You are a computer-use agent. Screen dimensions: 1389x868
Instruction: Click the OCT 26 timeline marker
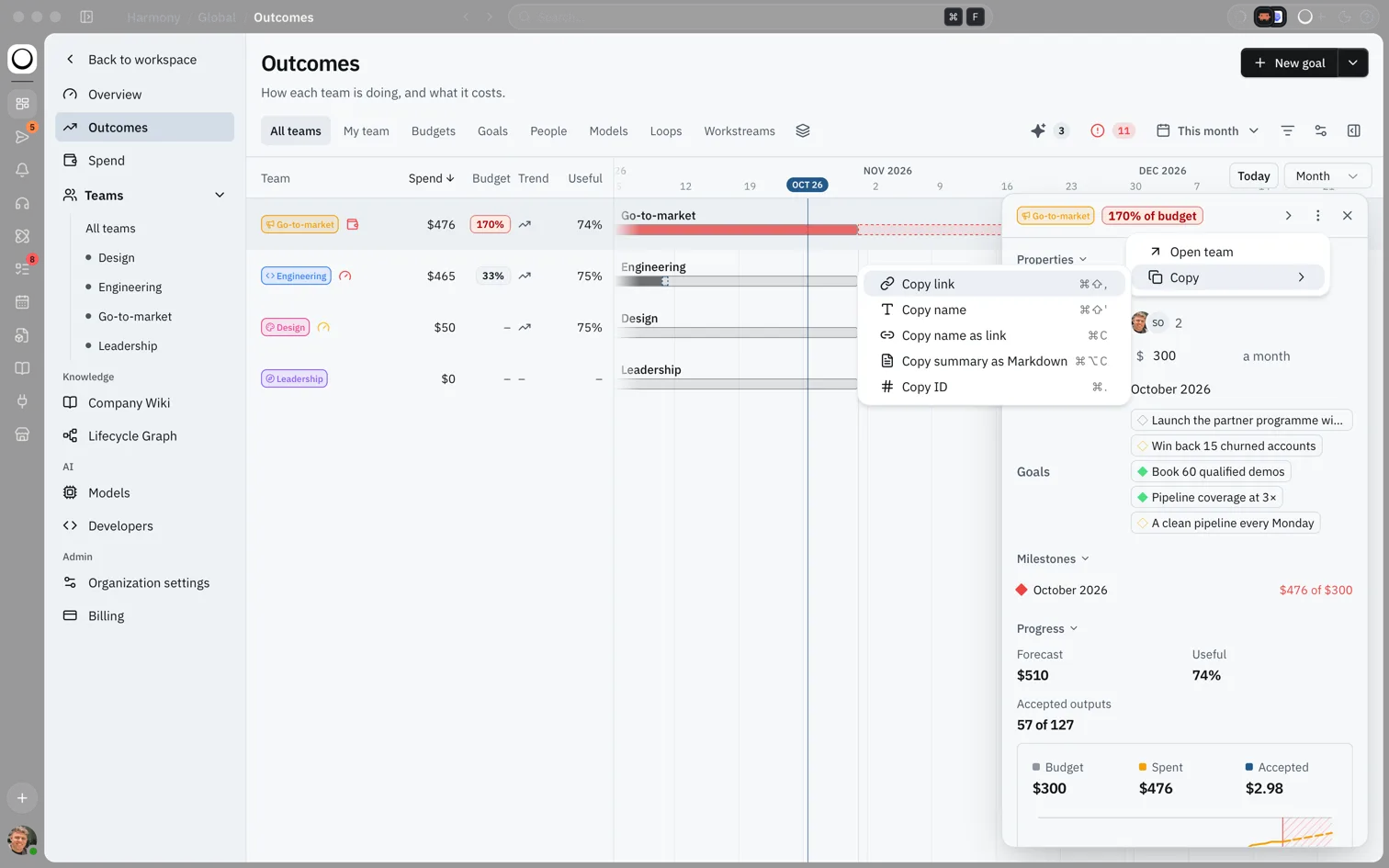click(x=807, y=185)
